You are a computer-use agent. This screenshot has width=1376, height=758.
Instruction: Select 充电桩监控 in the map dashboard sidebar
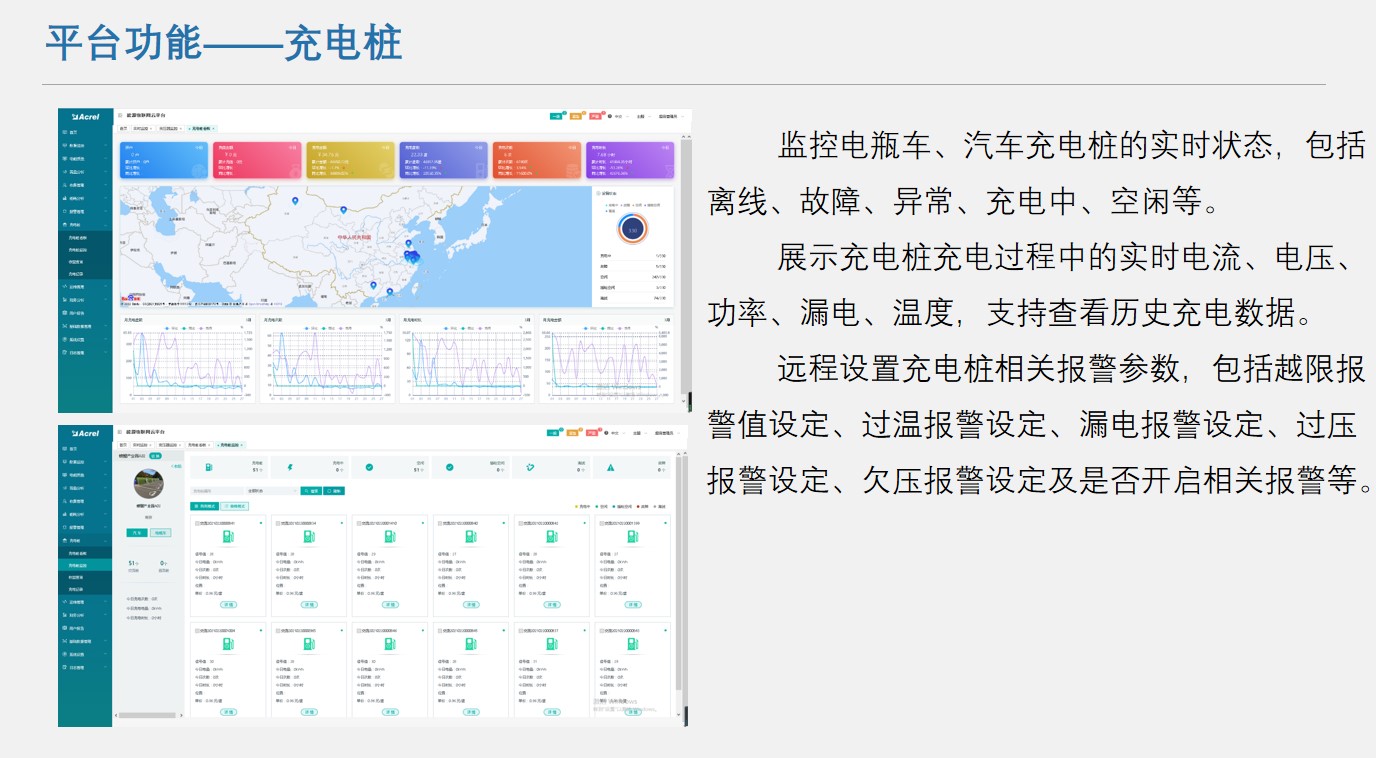click(x=78, y=250)
